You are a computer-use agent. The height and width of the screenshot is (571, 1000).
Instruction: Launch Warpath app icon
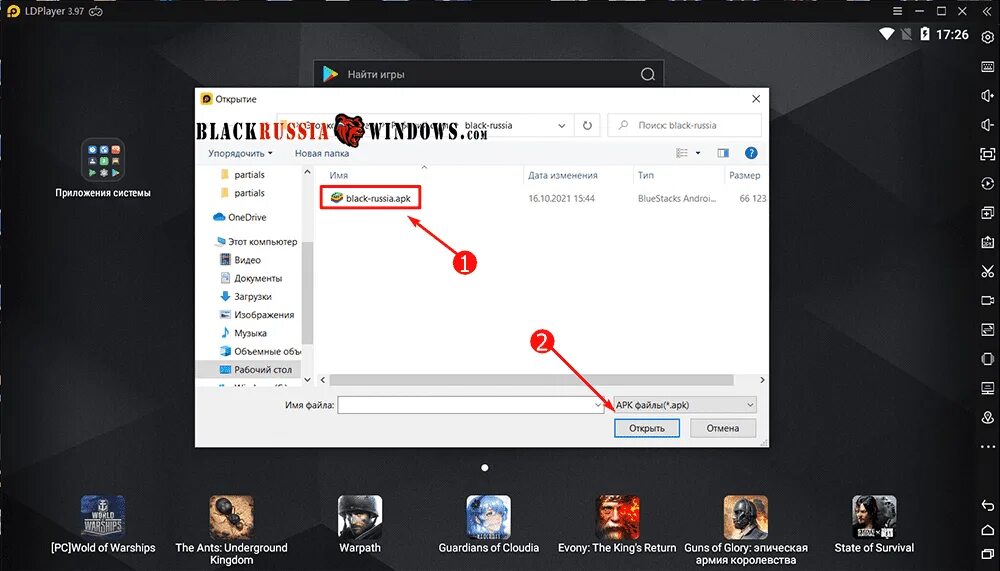coord(360,516)
